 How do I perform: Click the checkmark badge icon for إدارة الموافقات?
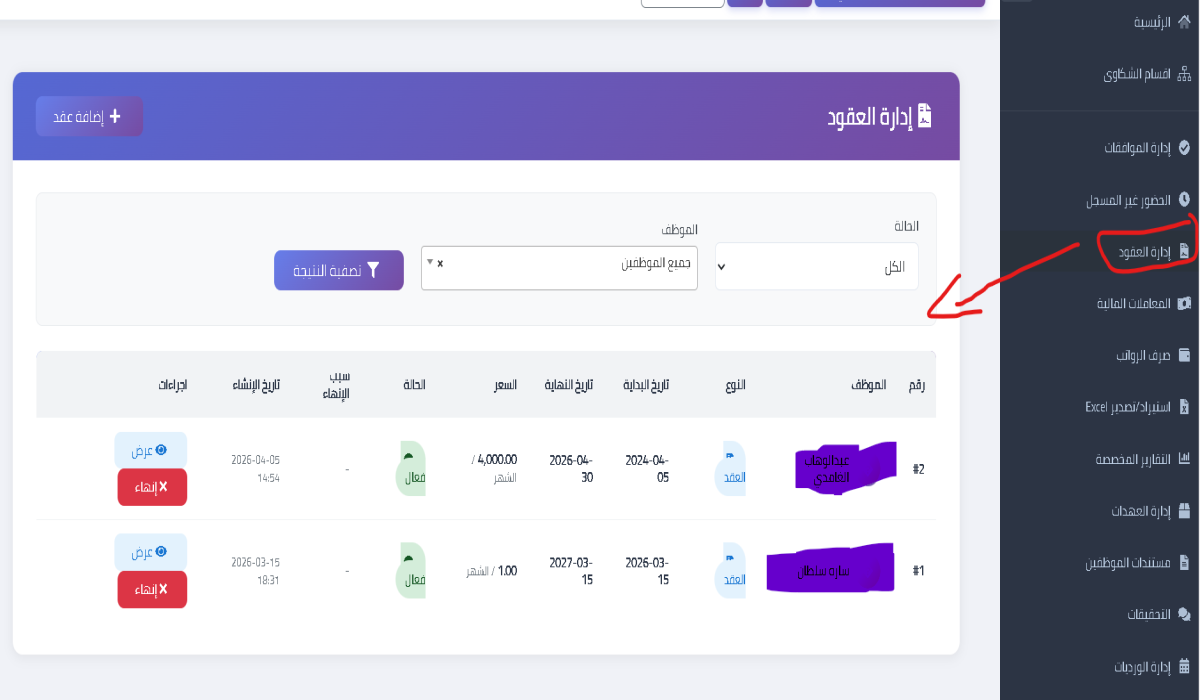click(x=1184, y=147)
